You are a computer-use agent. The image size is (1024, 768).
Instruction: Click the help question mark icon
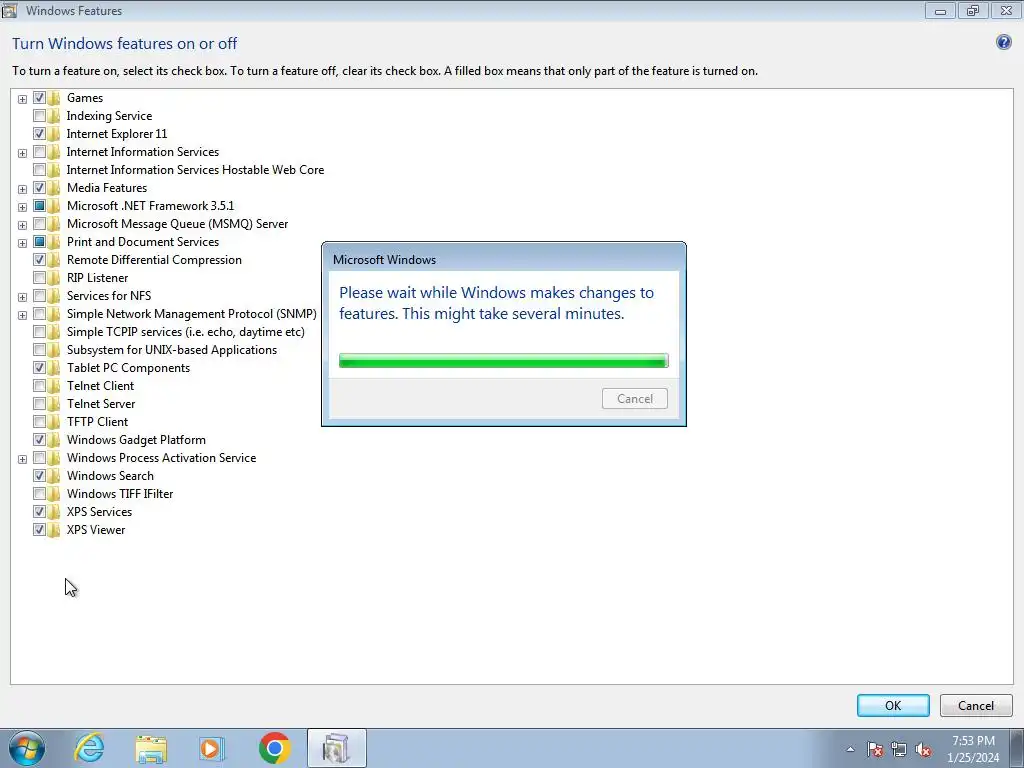(1003, 42)
